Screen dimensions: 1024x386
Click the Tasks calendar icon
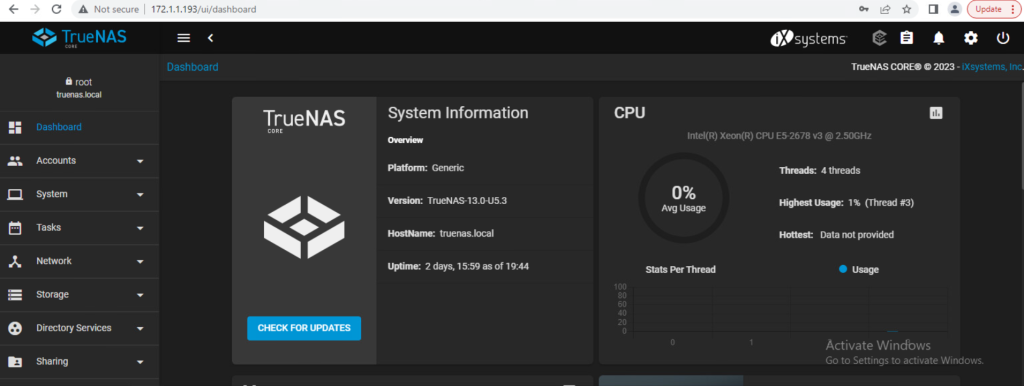tap(15, 228)
